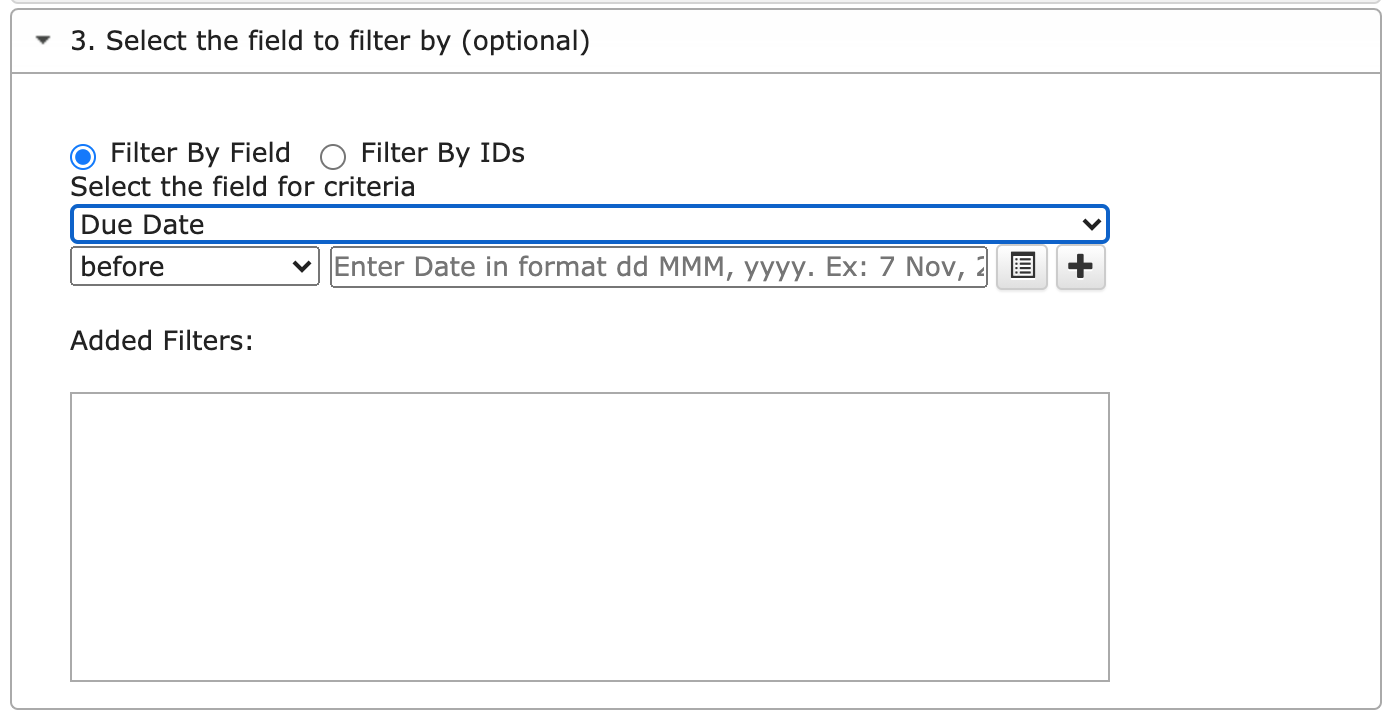Image resolution: width=1390 pixels, height=714 pixels.
Task: Open the Due Date field dropdown
Action: point(580,224)
